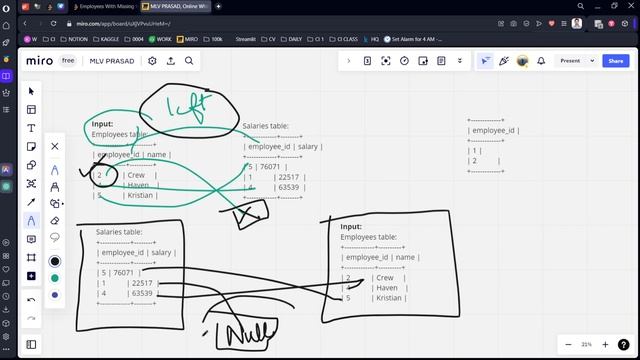The width and height of the screenshot is (640, 360).
Task: Click the address bar URL
Action: (123, 24)
